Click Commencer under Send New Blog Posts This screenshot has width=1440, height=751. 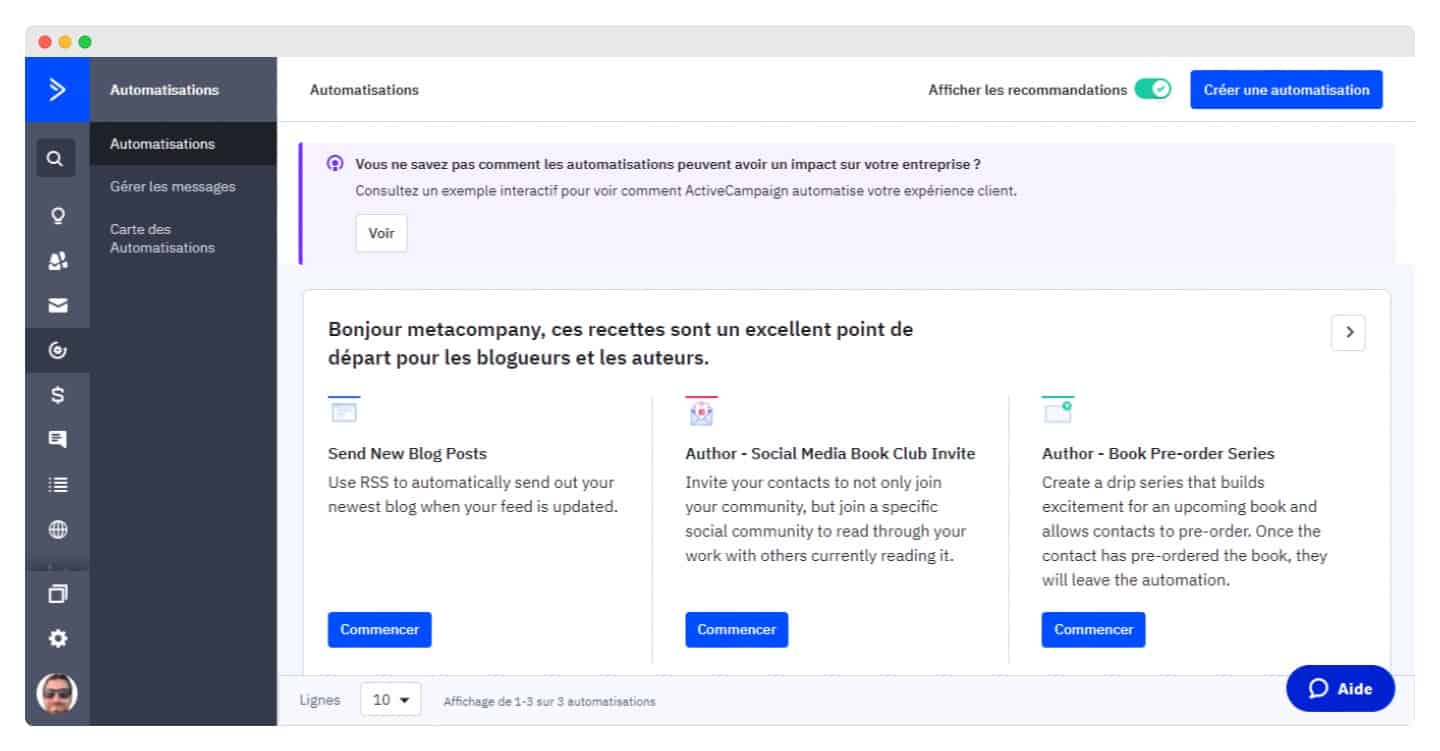pos(380,630)
